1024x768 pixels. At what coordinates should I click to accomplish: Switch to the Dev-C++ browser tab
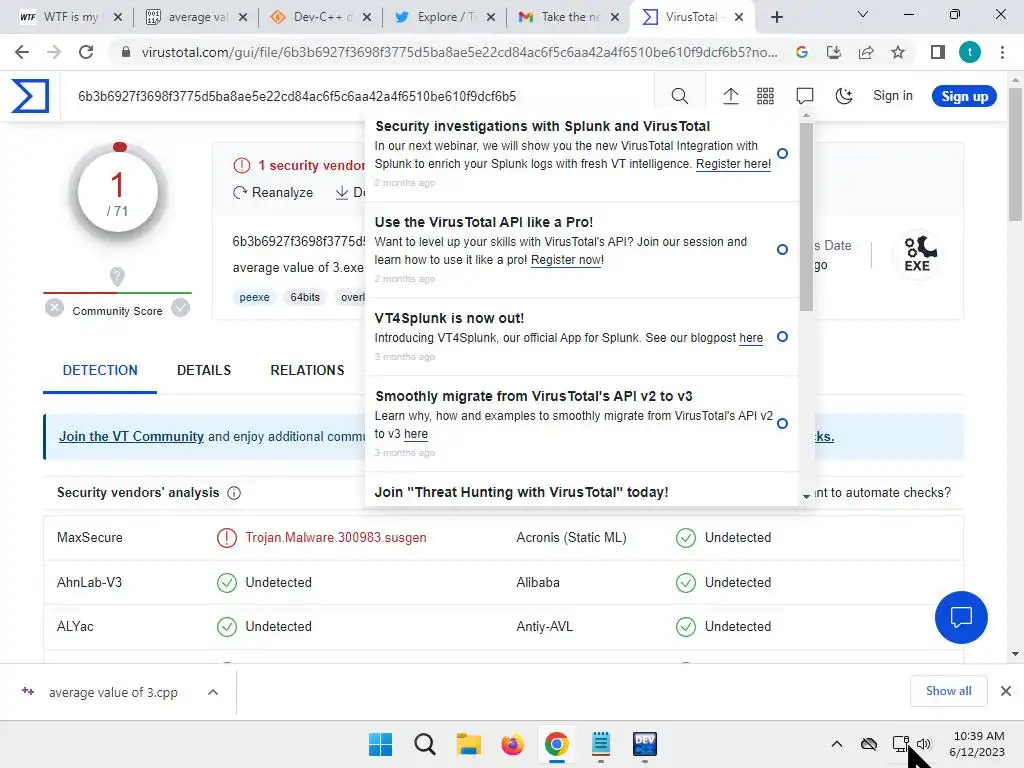[320, 17]
